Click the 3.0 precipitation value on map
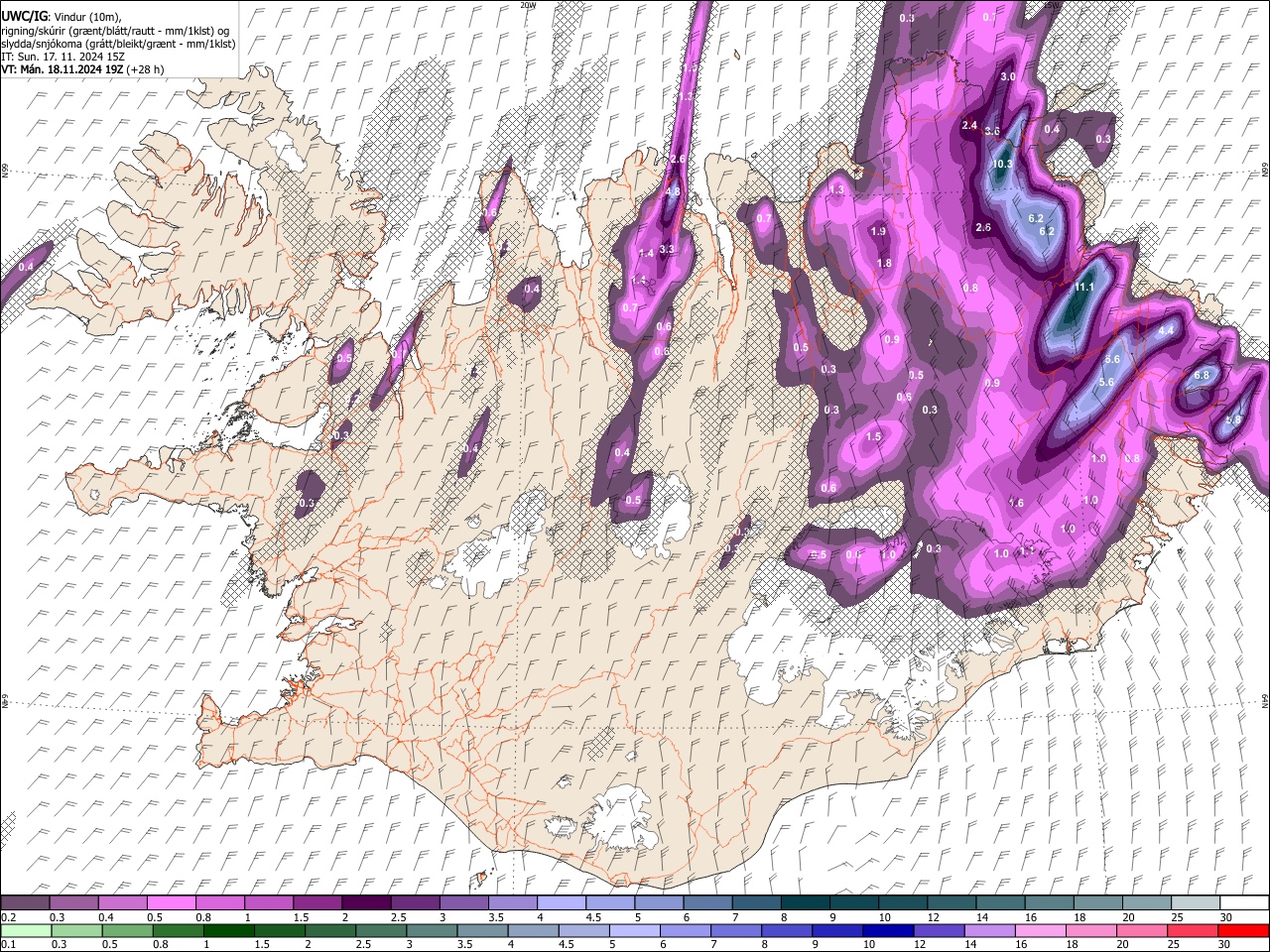The width and height of the screenshot is (1270, 952). tap(1008, 76)
